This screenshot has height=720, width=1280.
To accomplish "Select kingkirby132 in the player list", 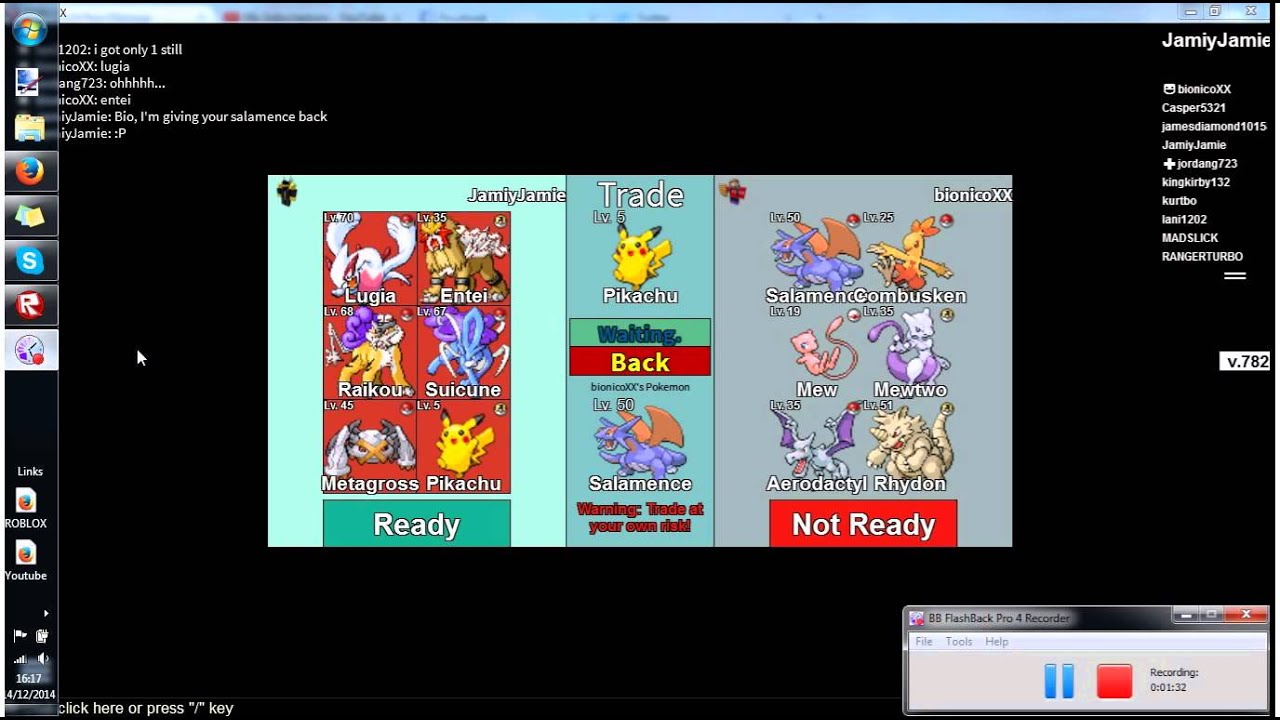I will 1196,183.
